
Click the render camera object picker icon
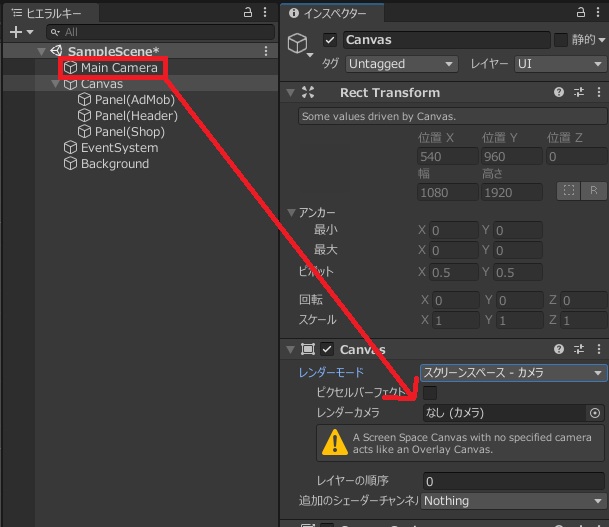595,412
